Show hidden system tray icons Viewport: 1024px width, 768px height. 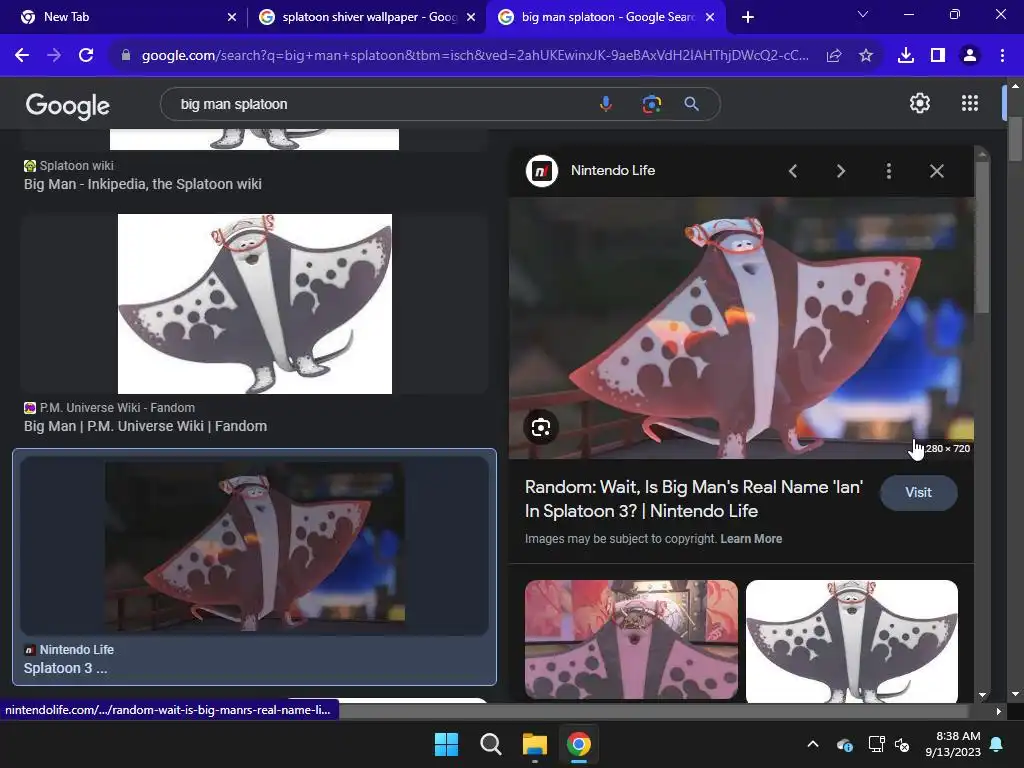coord(812,744)
